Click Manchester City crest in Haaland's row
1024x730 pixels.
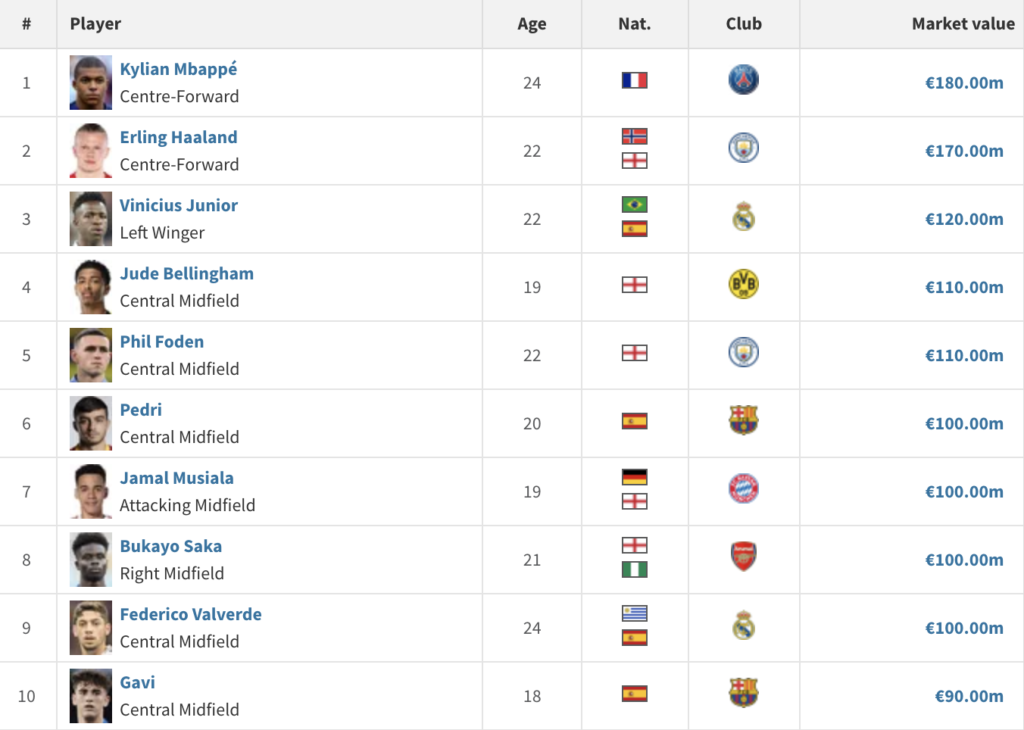click(x=743, y=148)
